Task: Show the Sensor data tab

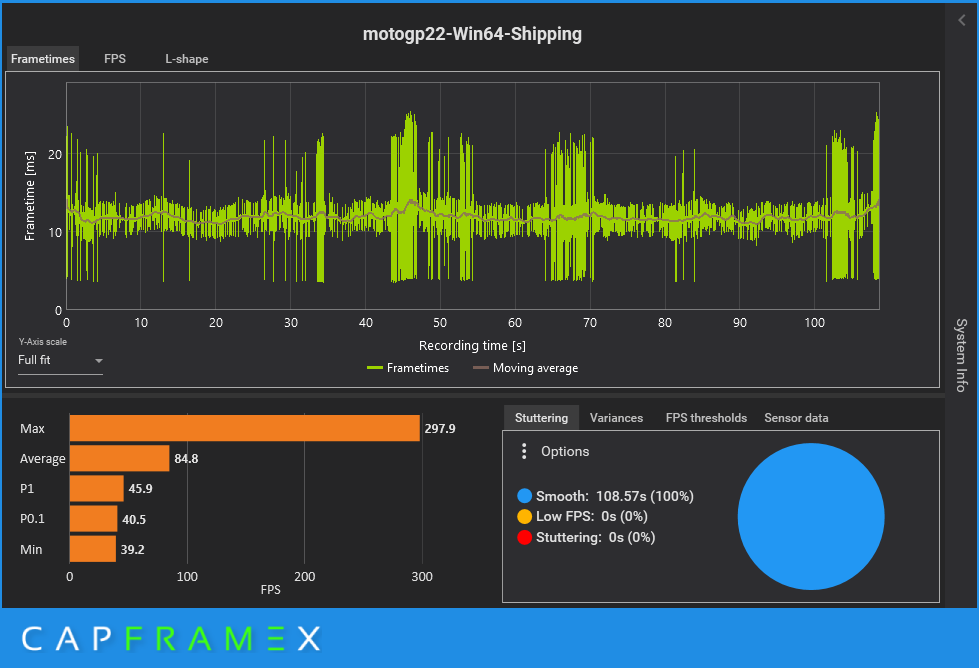Action: (x=796, y=418)
